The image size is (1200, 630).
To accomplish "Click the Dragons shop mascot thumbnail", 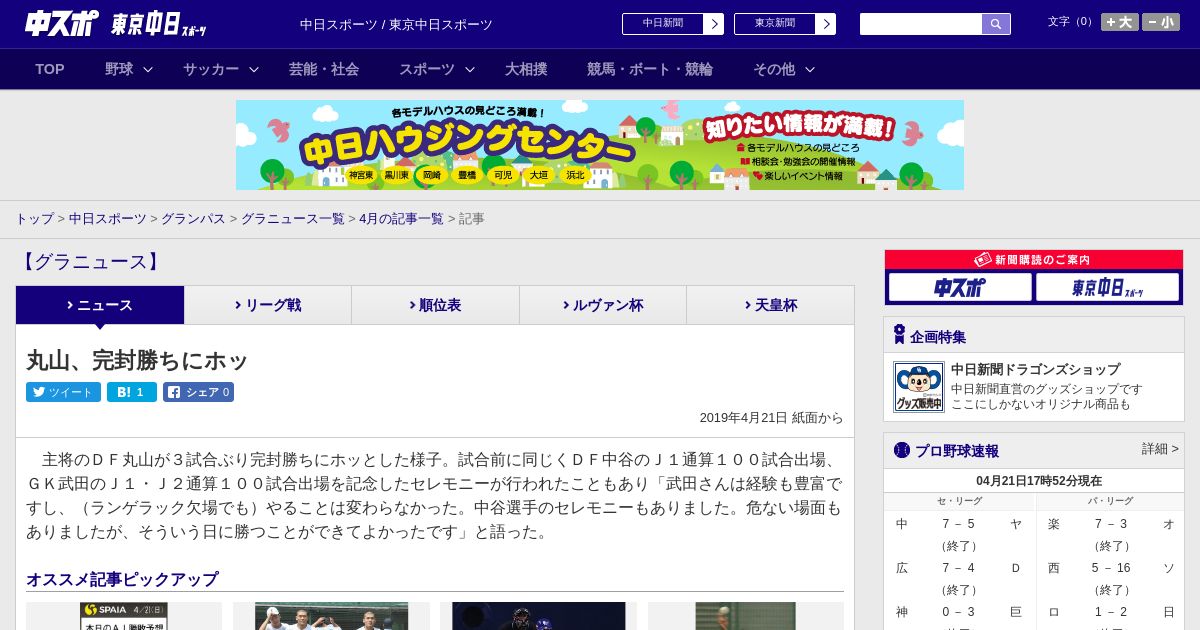I will click(x=919, y=387).
